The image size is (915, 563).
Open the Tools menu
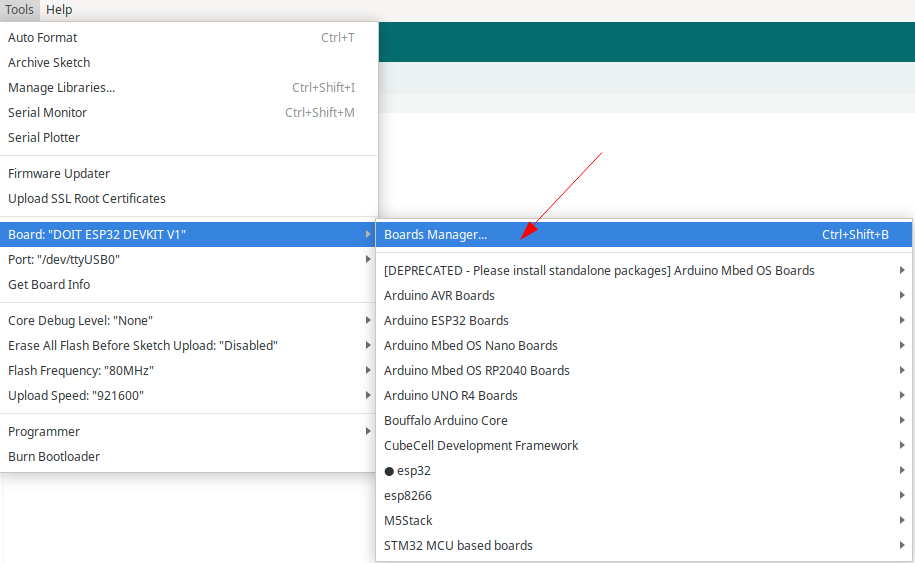[19, 10]
